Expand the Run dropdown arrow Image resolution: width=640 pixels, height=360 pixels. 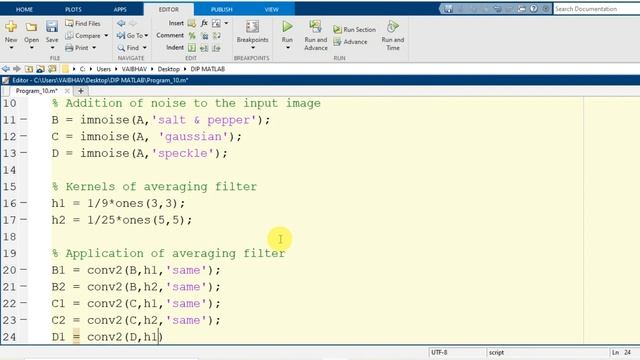pyautogui.click(x=287, y=48)
